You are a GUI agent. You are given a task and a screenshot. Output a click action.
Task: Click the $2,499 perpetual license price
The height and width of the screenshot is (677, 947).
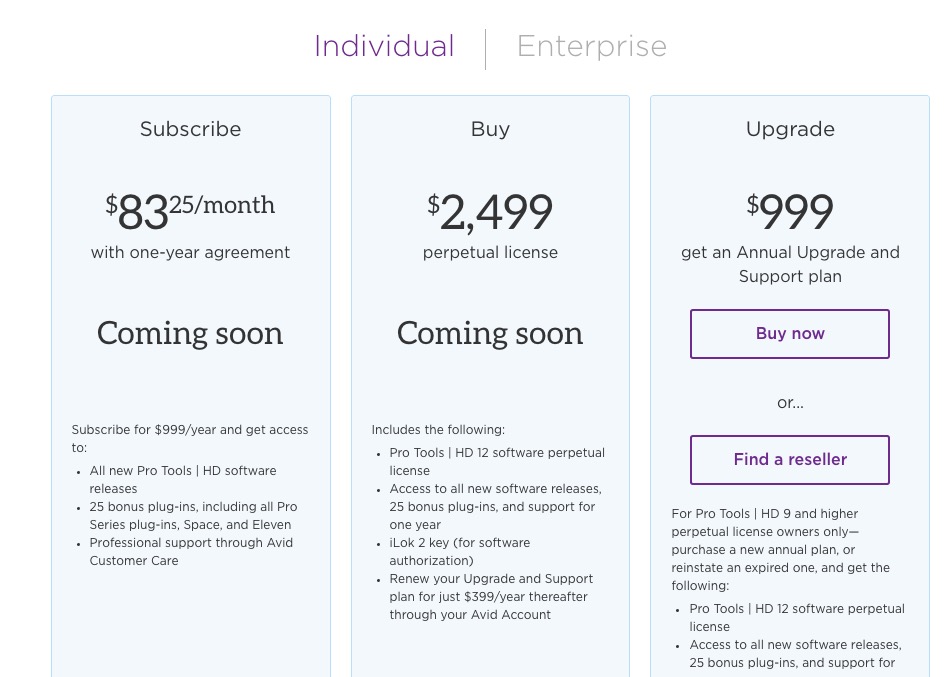490,211
